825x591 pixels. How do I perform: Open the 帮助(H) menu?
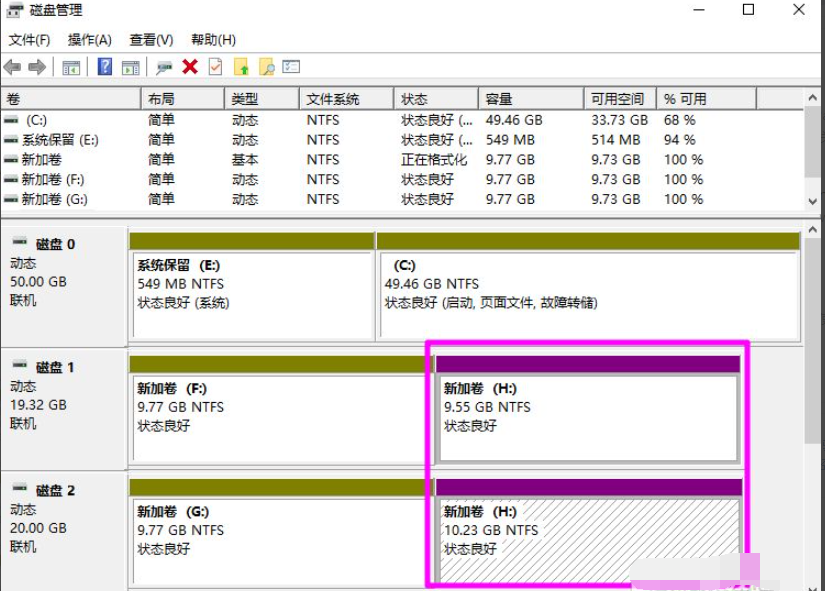click(213, 39)
